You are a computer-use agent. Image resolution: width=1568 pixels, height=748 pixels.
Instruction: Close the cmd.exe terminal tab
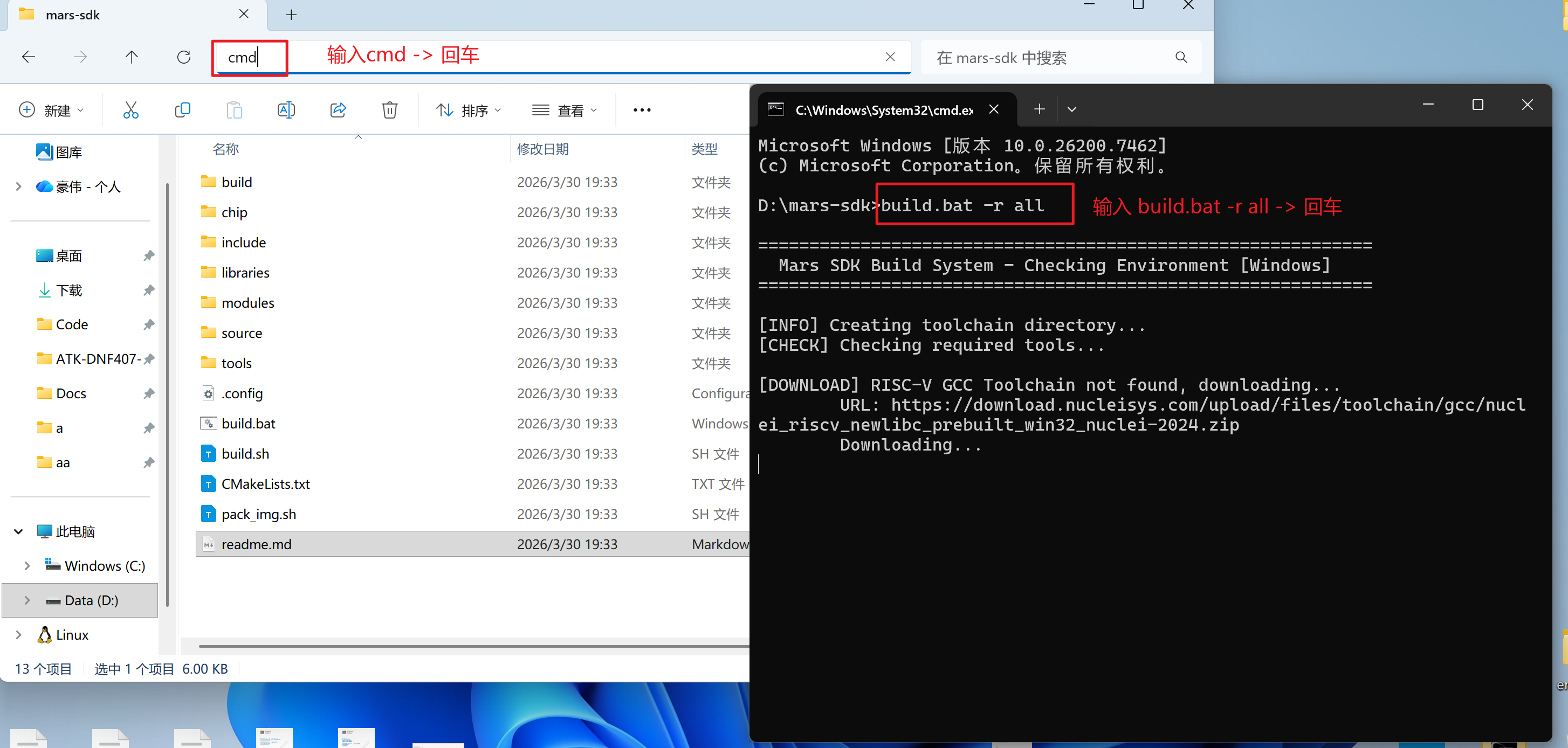[x=994, y=109]
